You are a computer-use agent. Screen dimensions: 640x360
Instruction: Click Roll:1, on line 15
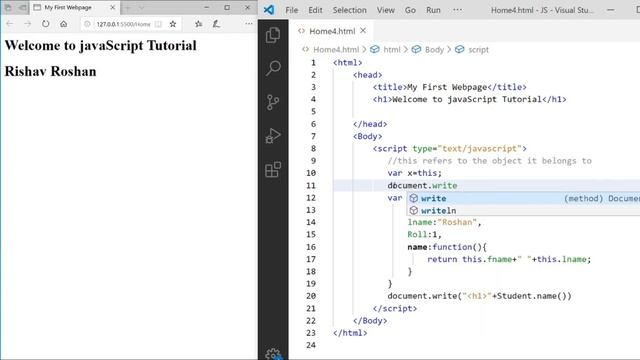(x=424, y=235)
